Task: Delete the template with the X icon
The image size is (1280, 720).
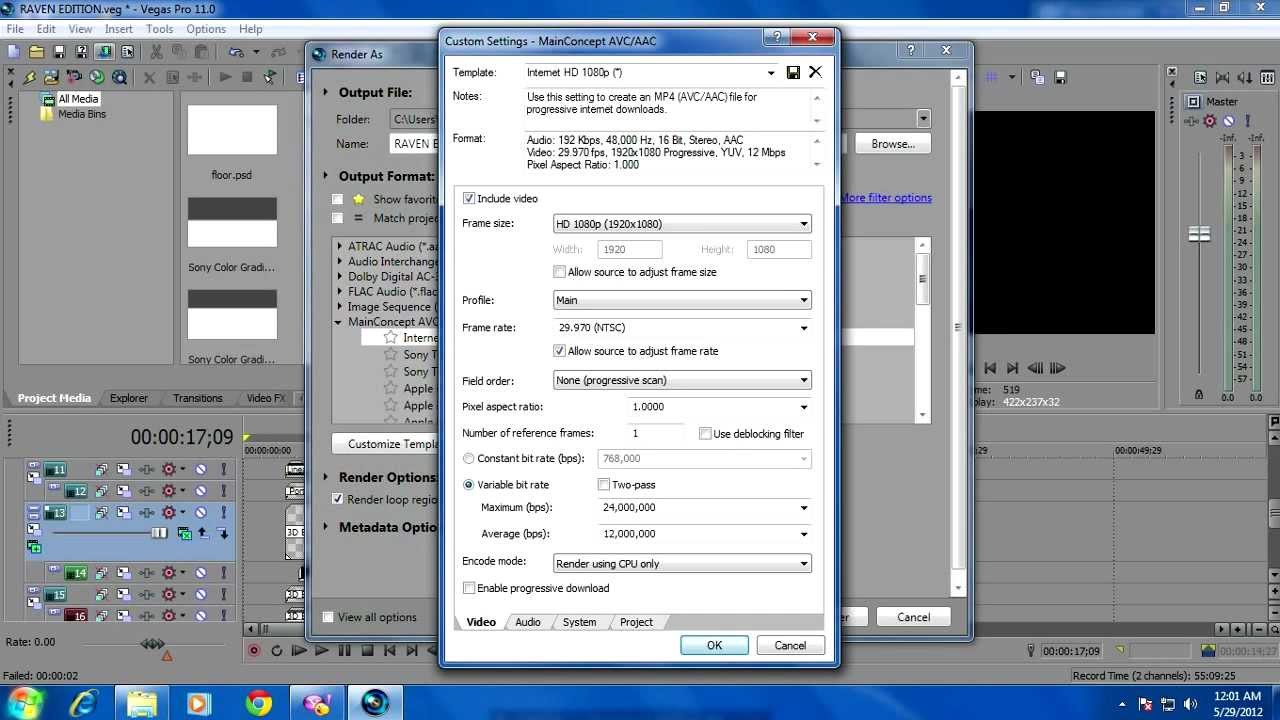Action: 815,72
